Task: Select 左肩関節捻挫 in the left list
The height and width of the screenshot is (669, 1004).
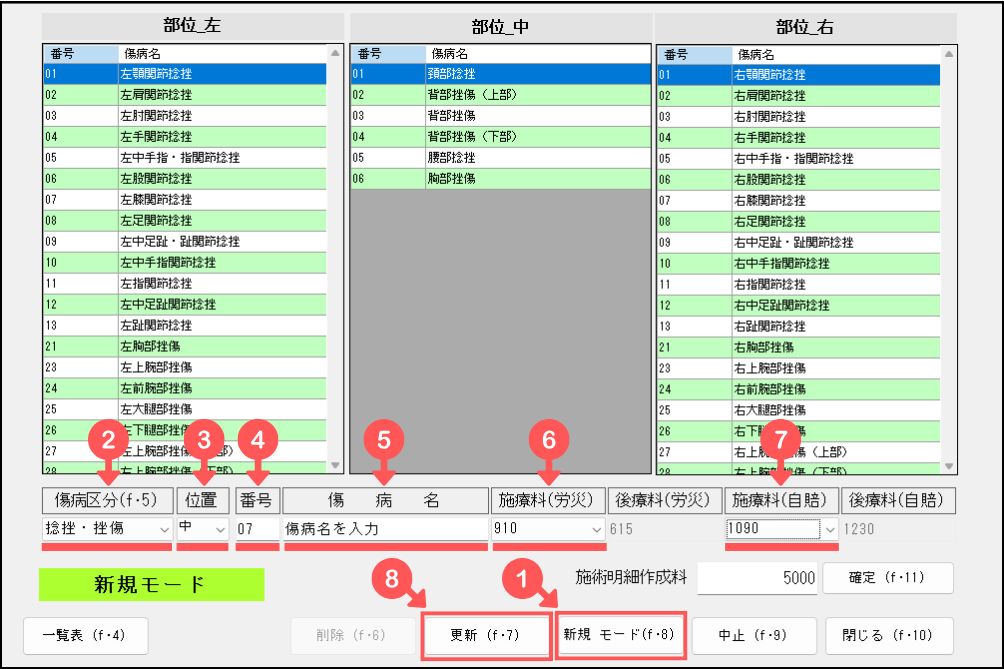Action: [155, 95]
